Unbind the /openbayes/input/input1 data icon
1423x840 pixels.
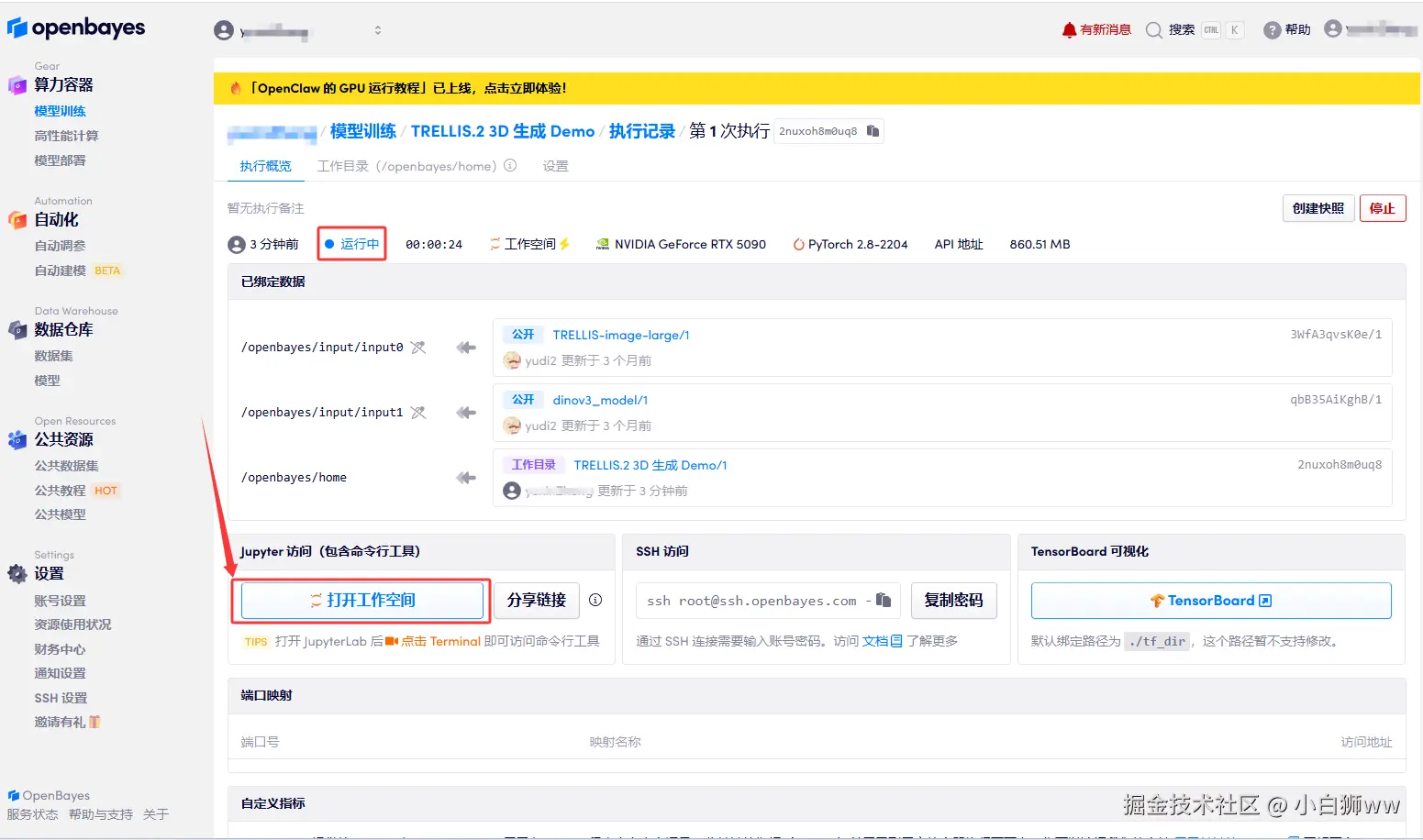[x=418, y=413]
